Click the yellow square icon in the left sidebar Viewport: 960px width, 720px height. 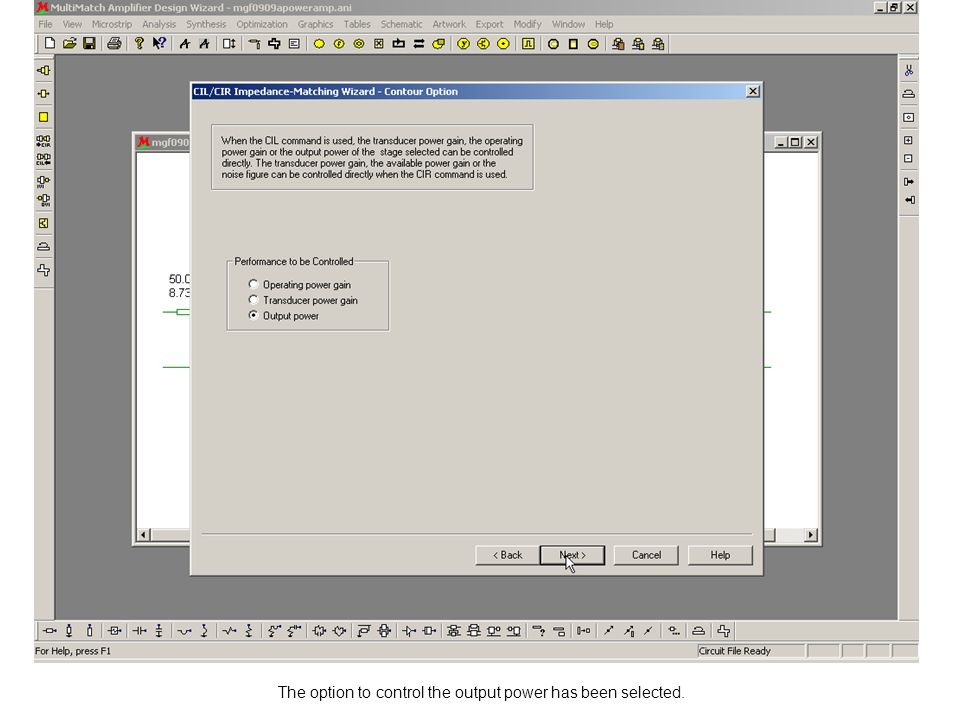click(43, 117)
